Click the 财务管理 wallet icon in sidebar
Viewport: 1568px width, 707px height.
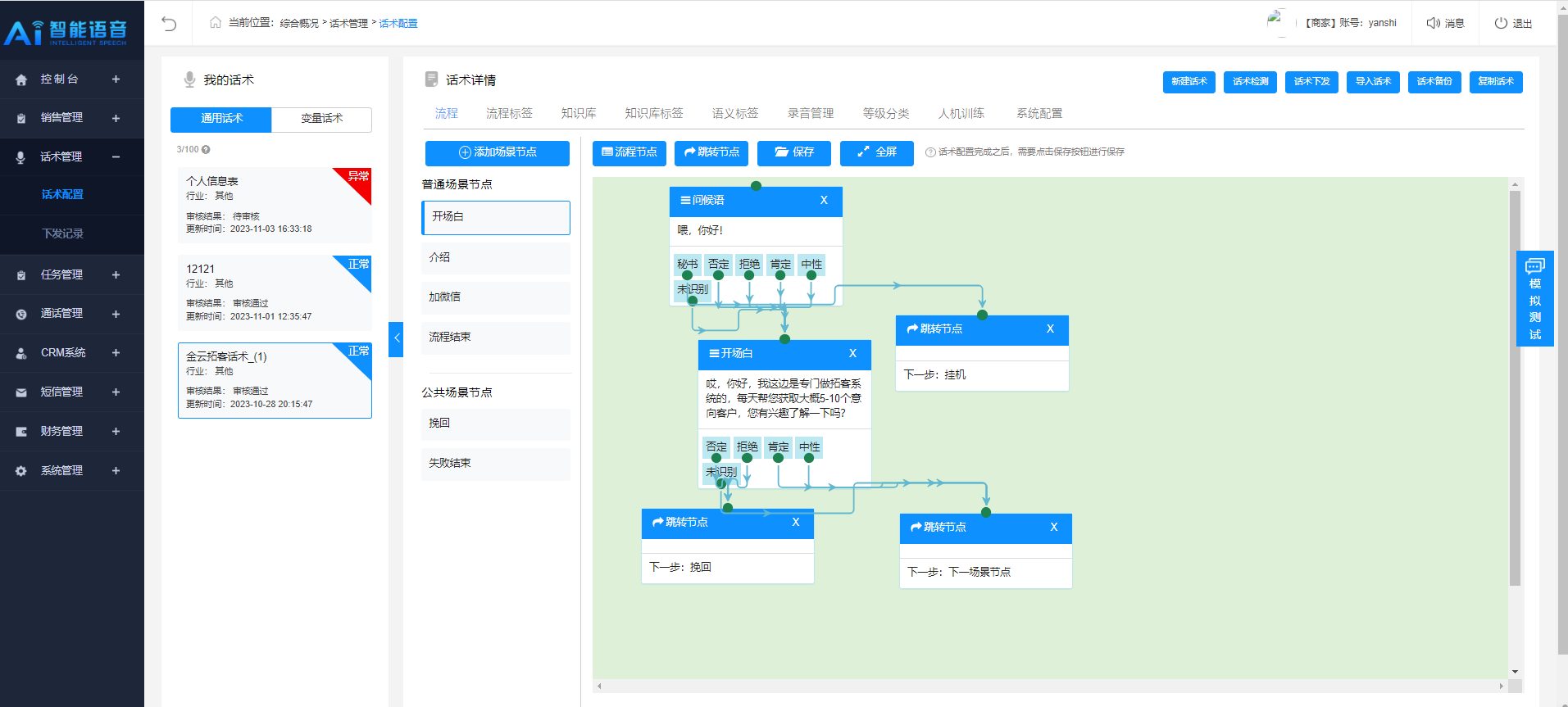click(x=21, y=432)
